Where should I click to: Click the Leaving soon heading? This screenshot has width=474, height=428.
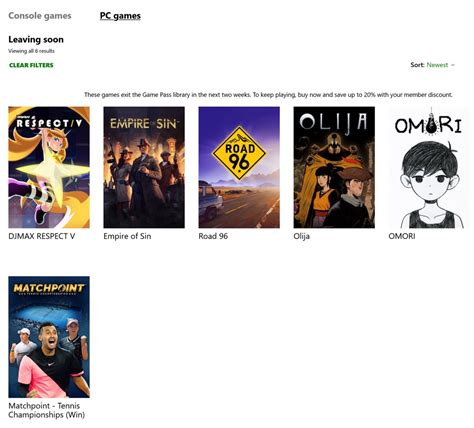[x=36, y=40]
